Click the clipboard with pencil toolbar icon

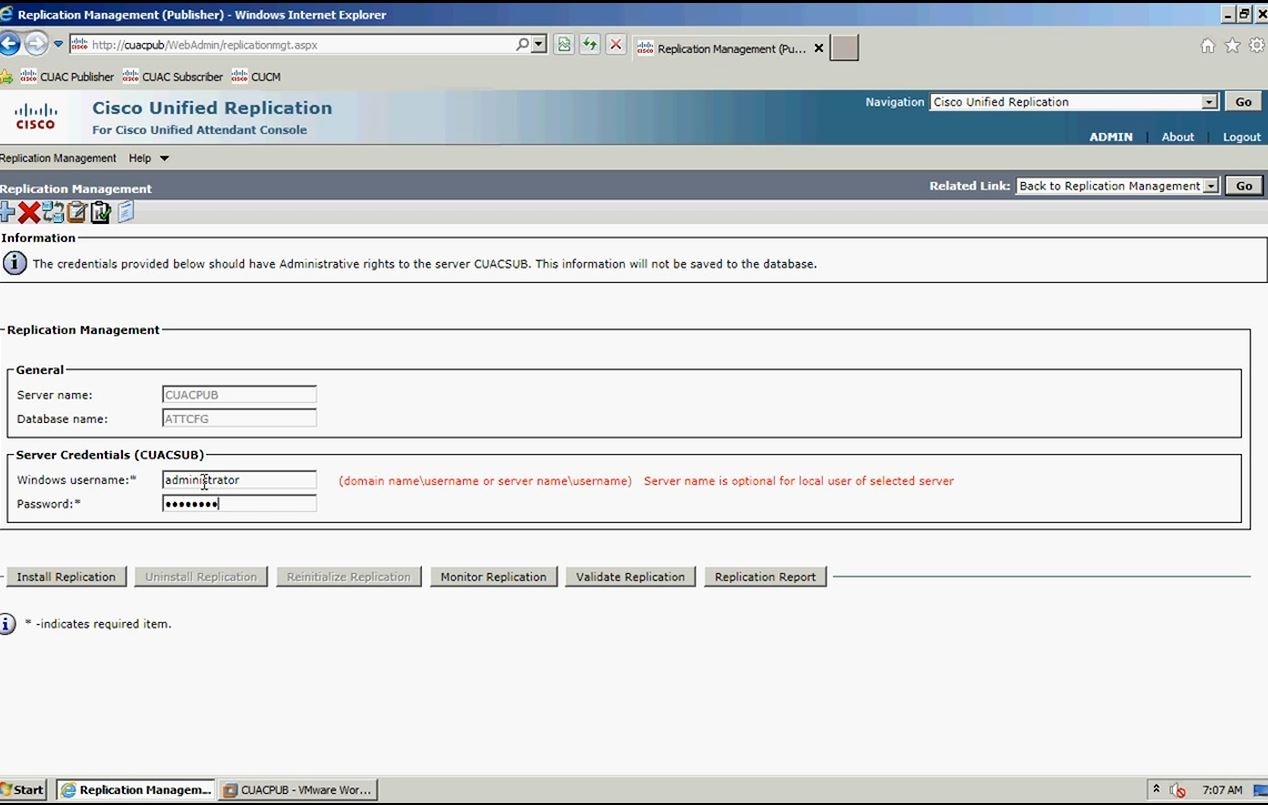click(x=77, y=212)
